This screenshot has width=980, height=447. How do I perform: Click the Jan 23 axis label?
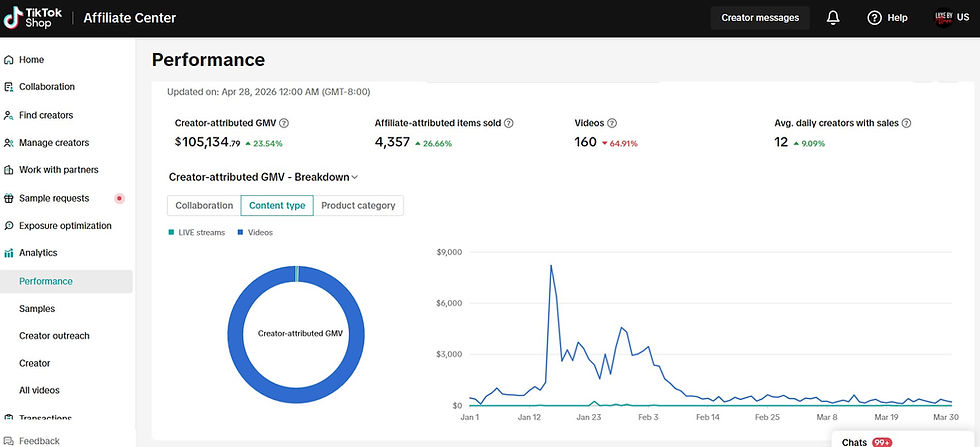click(588, 417)
